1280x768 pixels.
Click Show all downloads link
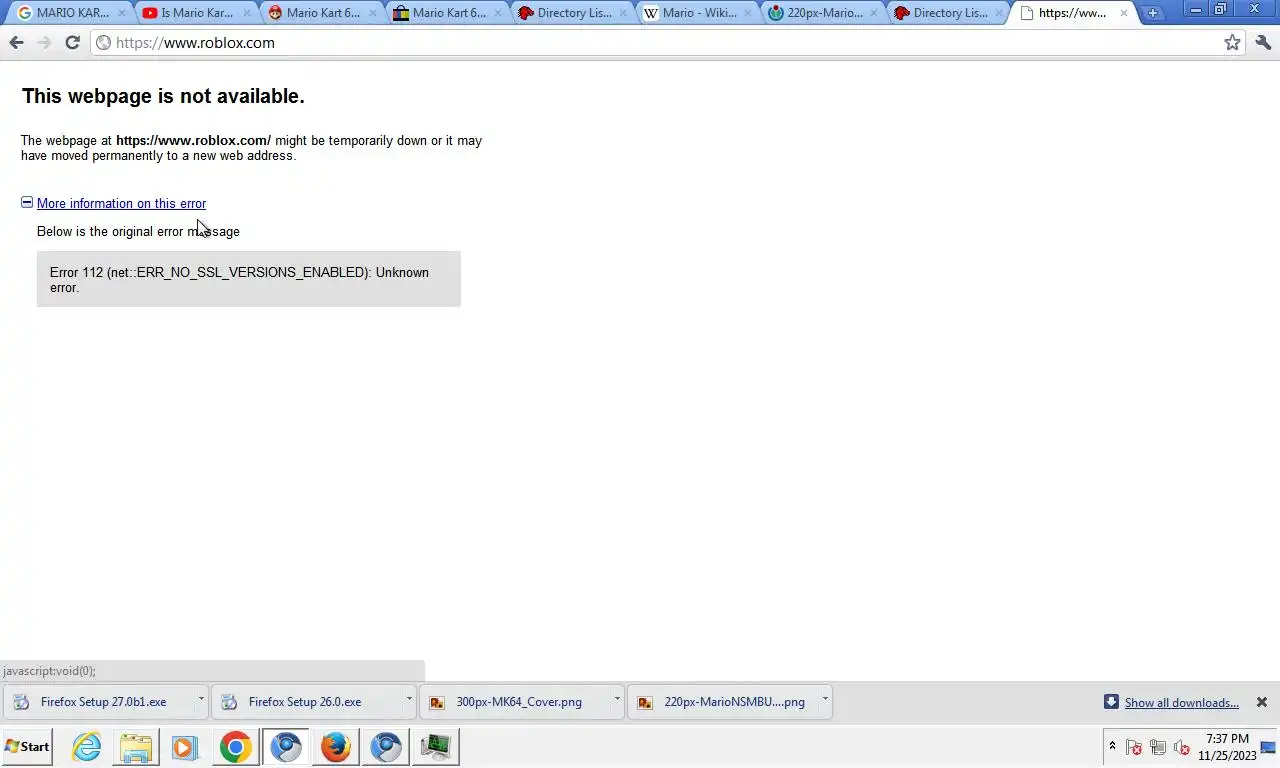tap(1181, 703)
